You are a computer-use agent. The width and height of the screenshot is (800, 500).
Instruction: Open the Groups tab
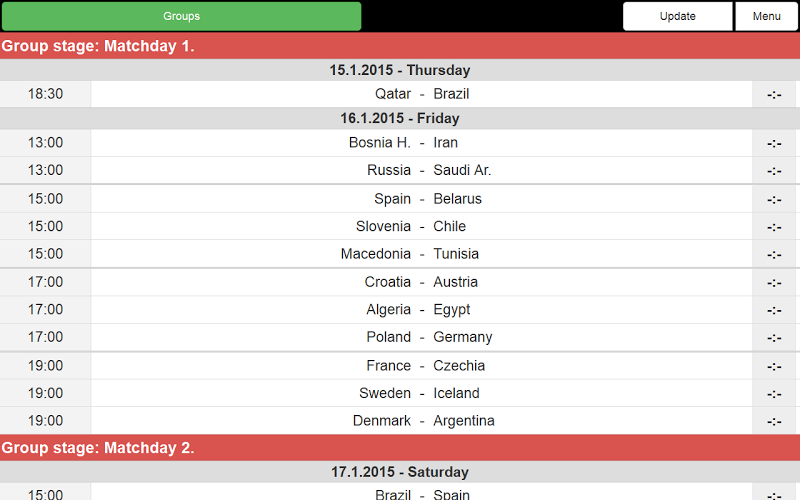tap(181, 16)
